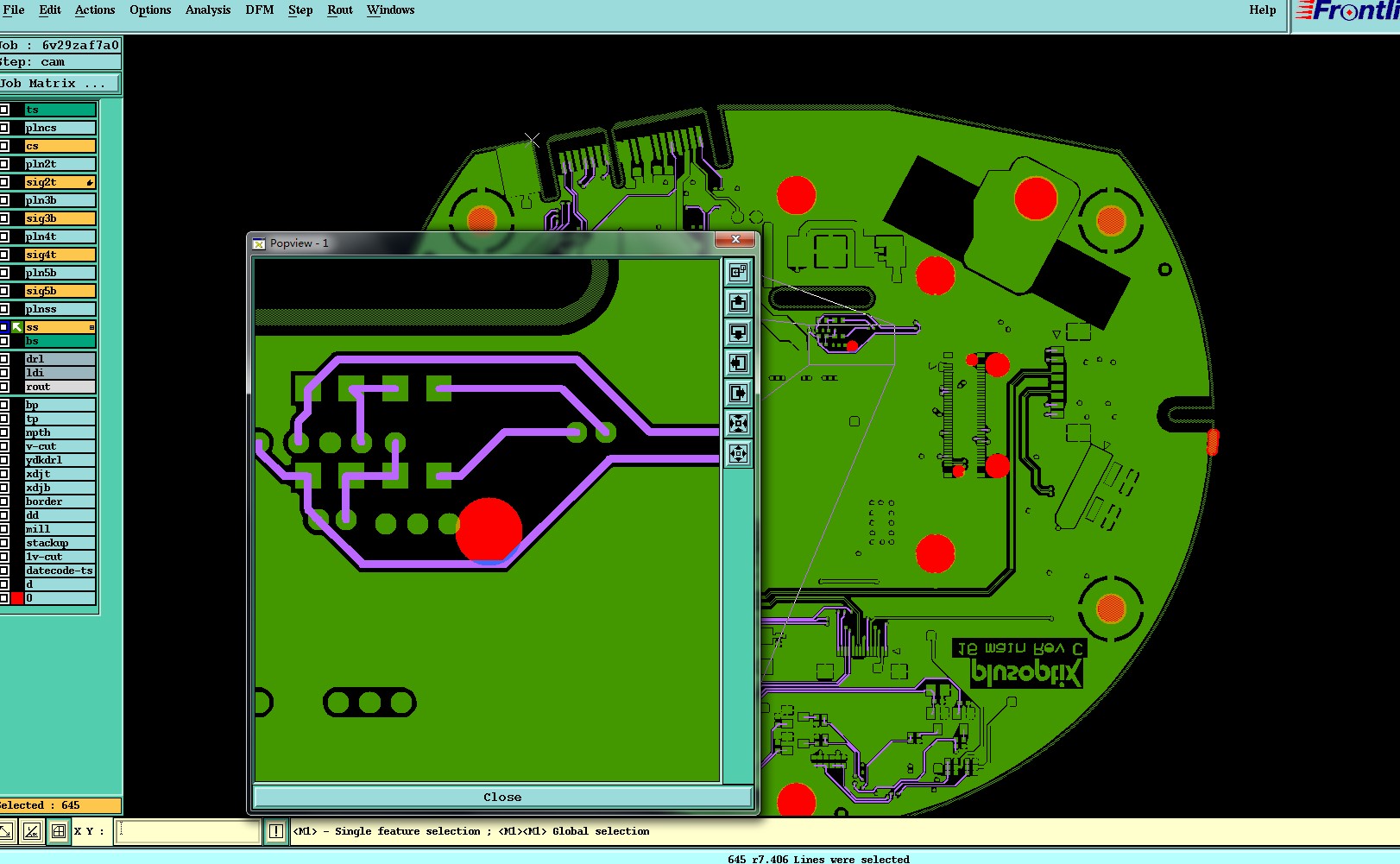
Task: Select the ydkdrl layer name
Action: pyautogui.click(x=60, y=460)
